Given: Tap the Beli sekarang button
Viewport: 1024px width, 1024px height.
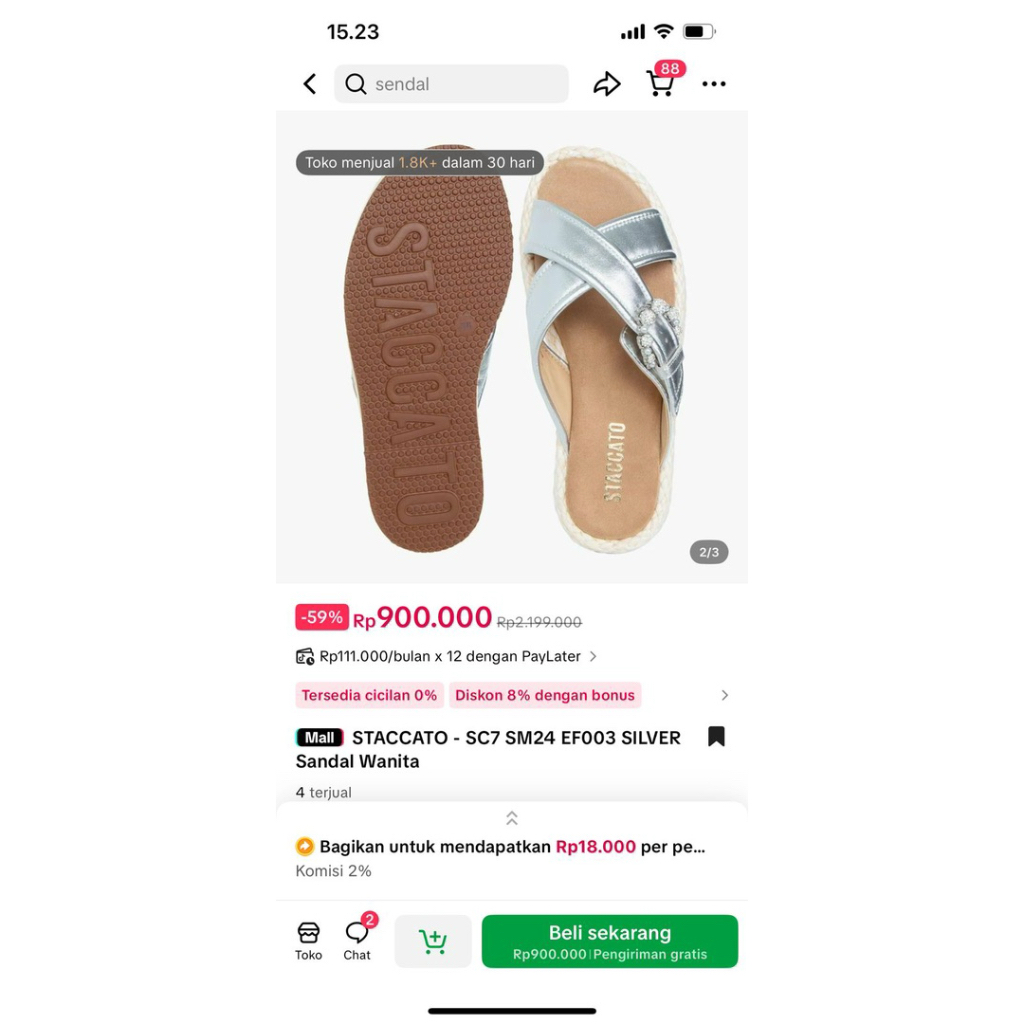Looking at the screenshot, I should [x=609, y=940].
